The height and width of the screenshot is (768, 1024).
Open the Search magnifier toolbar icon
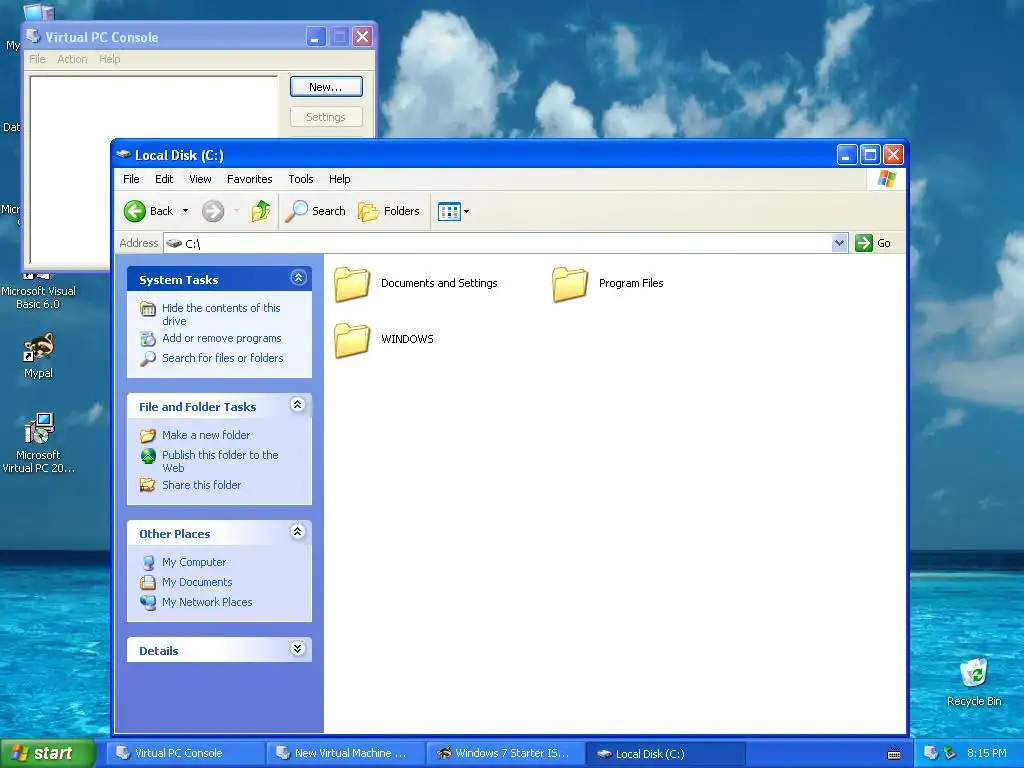[x=296, y=211]
